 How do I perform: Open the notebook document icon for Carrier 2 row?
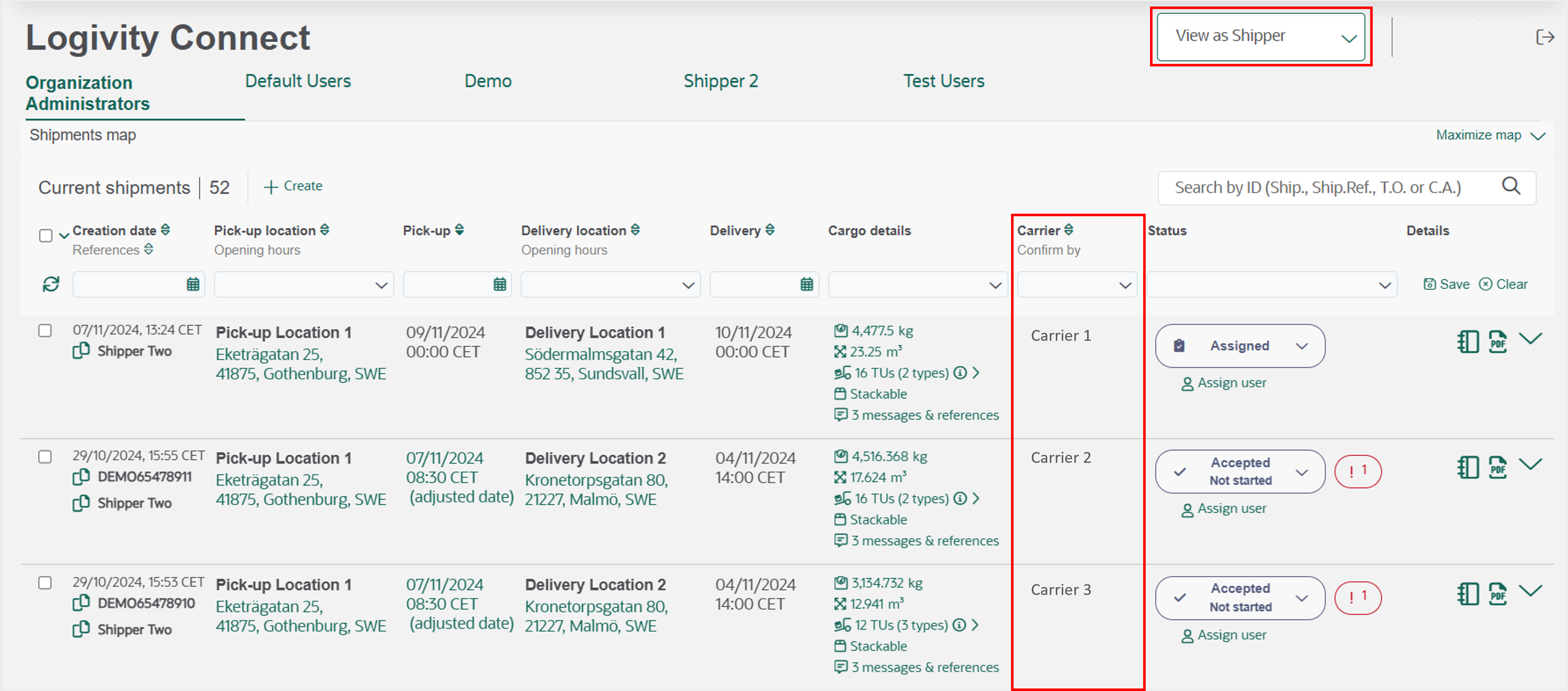tap(1468, 468)
